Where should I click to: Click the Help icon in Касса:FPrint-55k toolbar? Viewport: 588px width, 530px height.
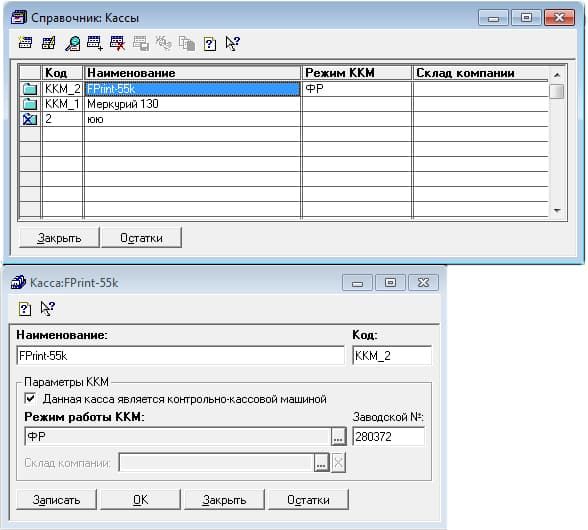(25, 309)
